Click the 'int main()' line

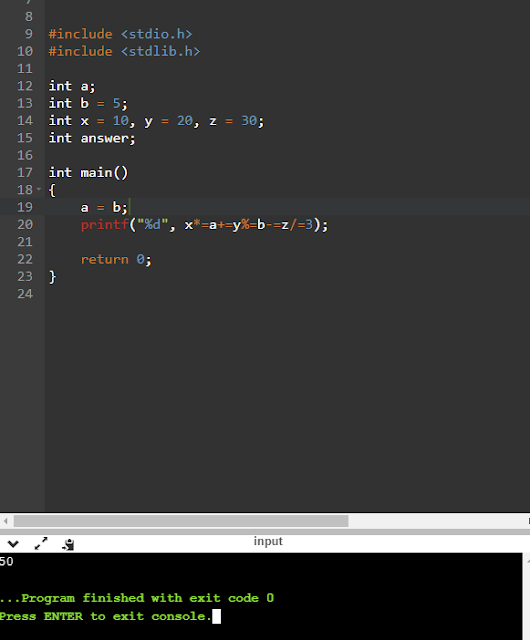(x=88, y=173)
